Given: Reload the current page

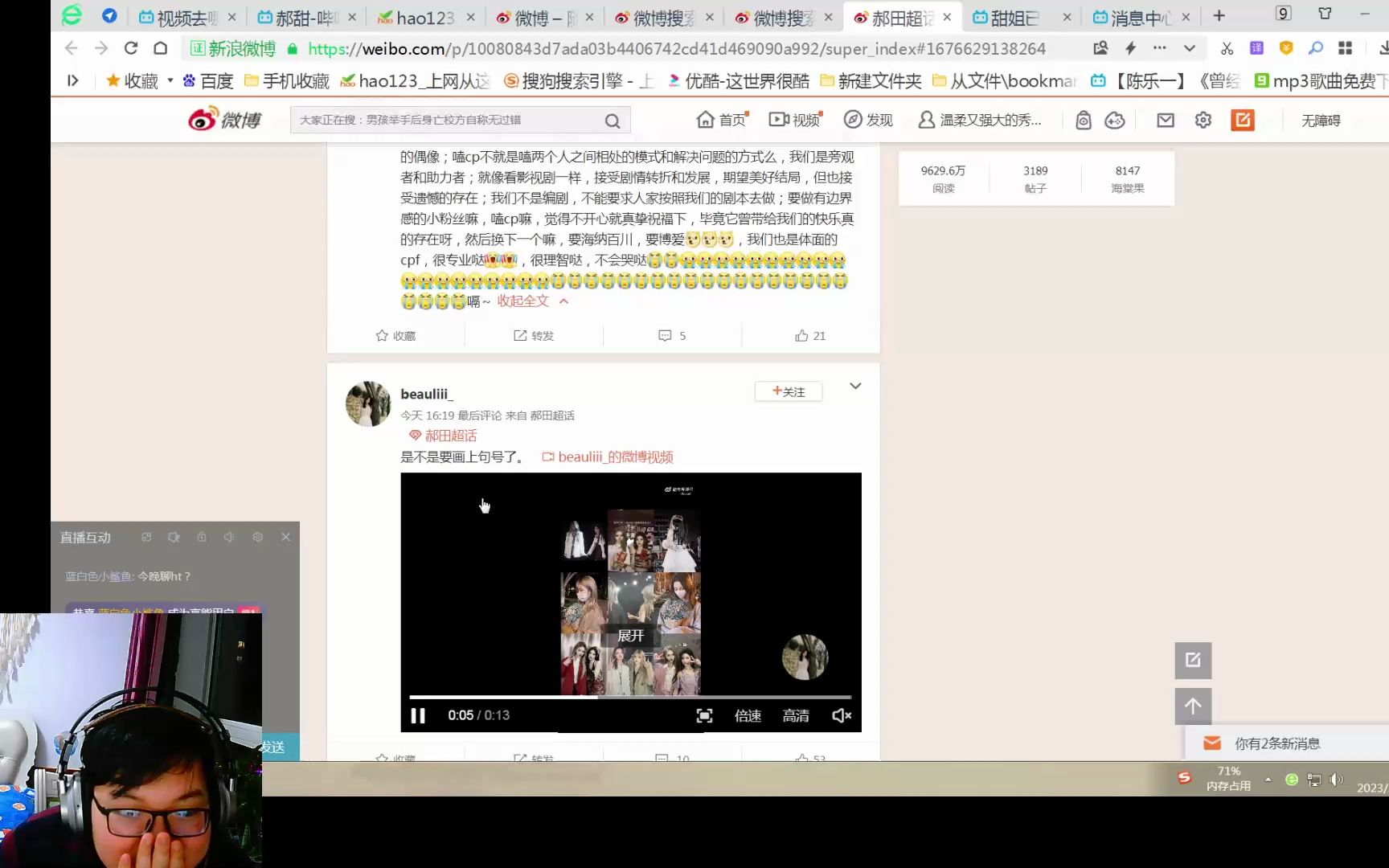Looking at the screenshot, I should point(131,48).
